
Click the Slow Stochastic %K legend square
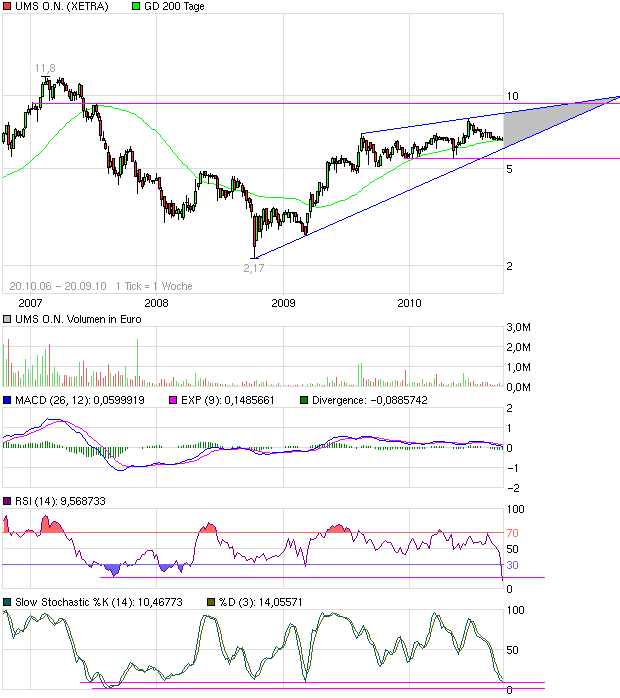tap(8, 601)
